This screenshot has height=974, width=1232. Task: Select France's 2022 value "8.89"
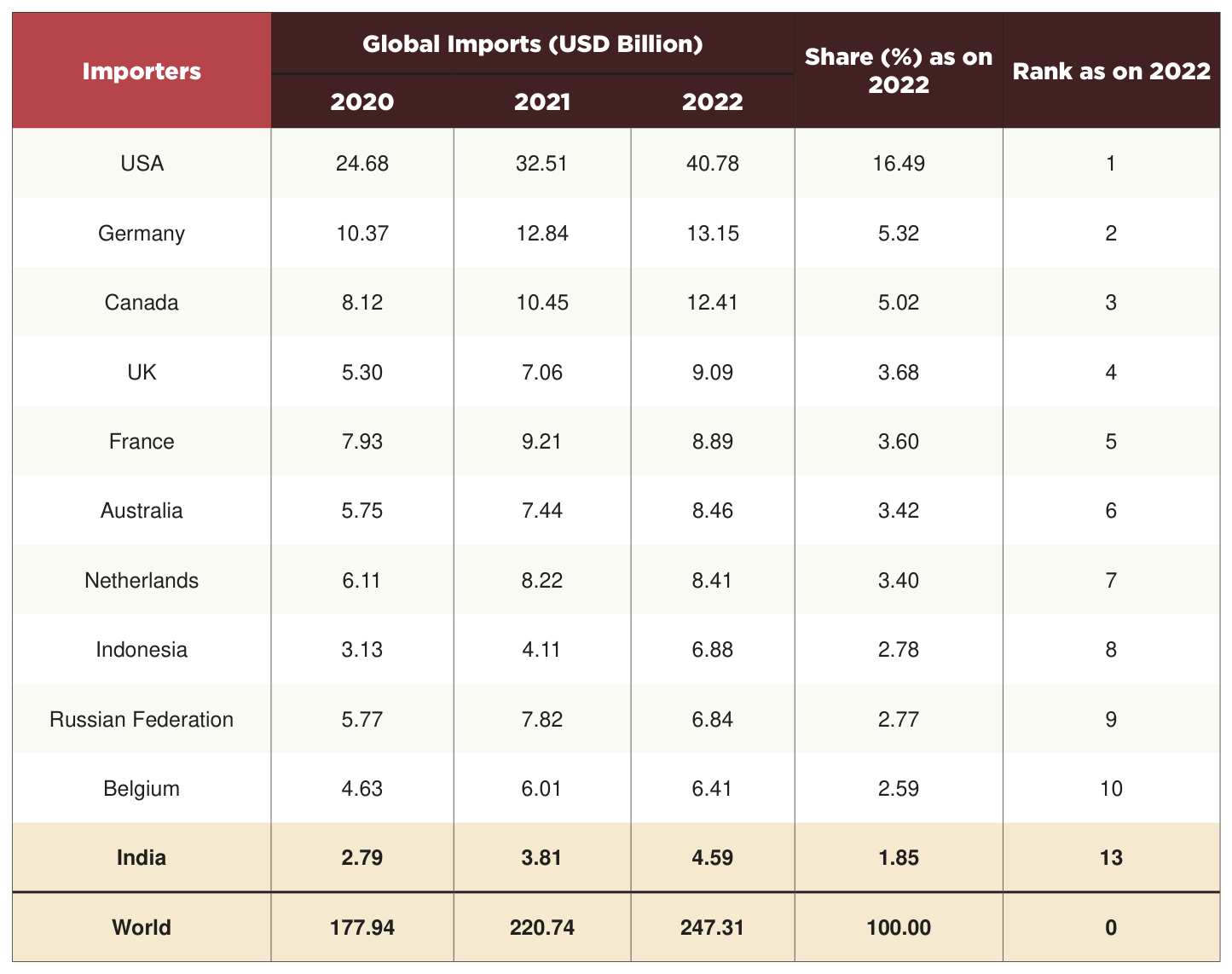click(713, 441)
